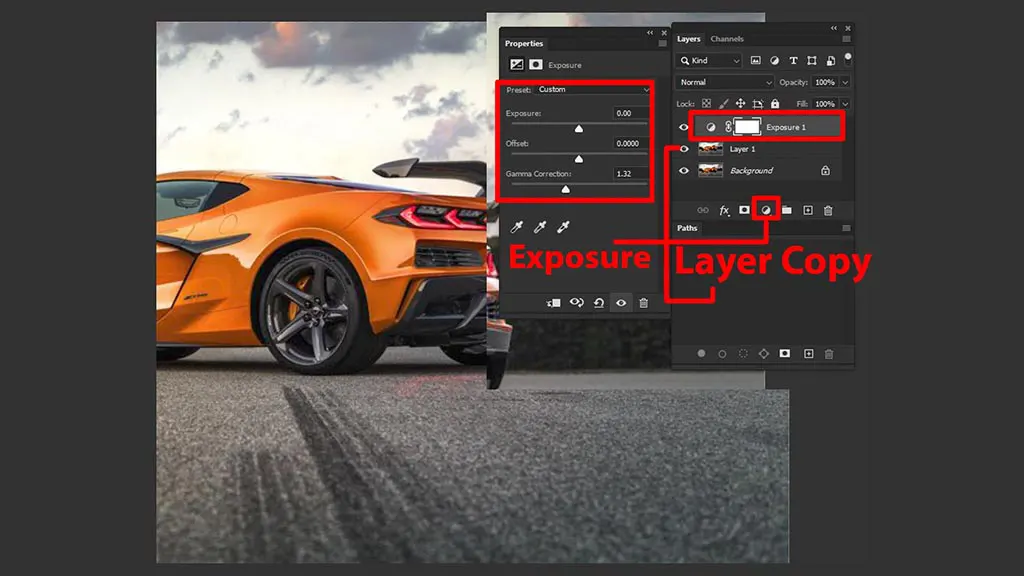Select the Paths tab

[687, 228]
